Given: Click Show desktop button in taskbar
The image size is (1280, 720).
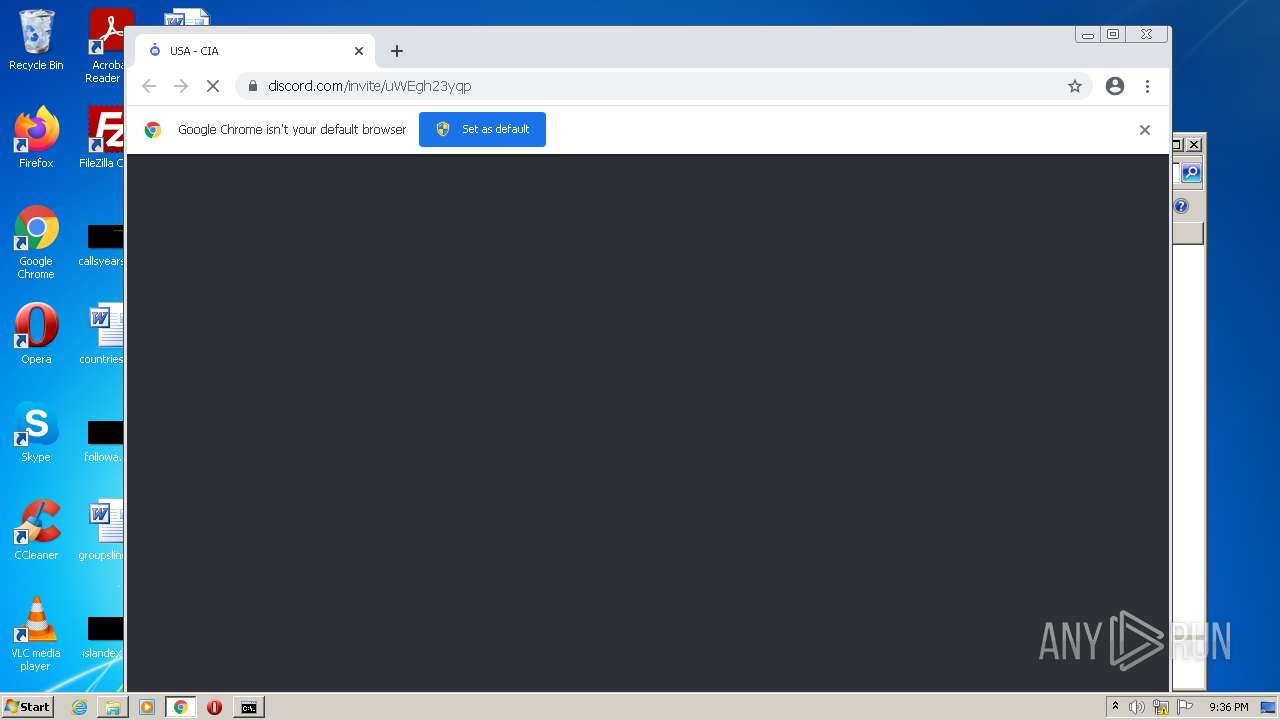Looking at the screenshot, I should pyautogui.click(x=1269, y=707).
